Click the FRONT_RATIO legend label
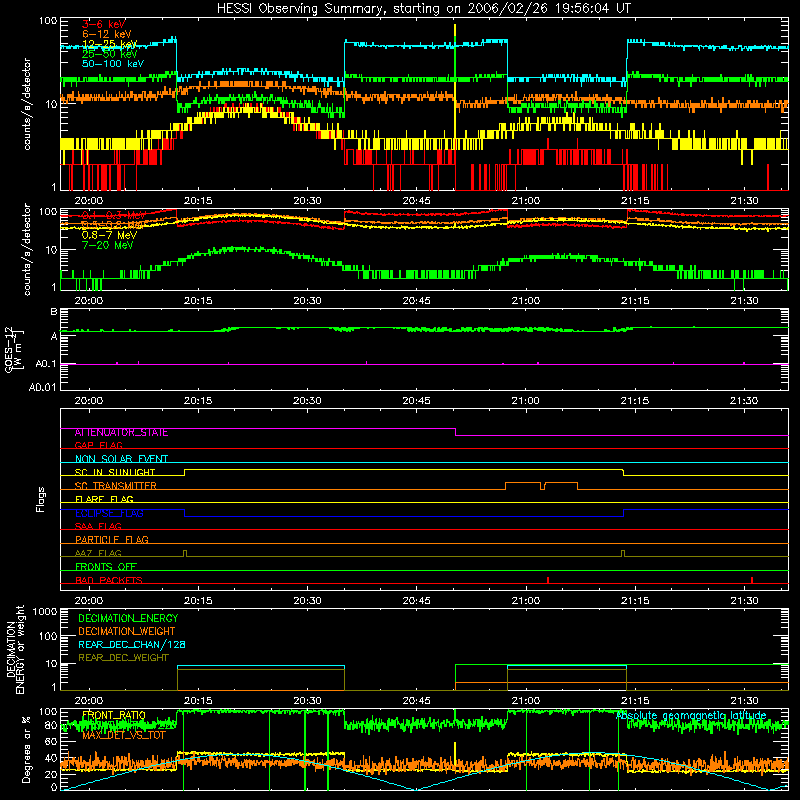The height and width of the screenshot is (800, 800). [114, 715]
